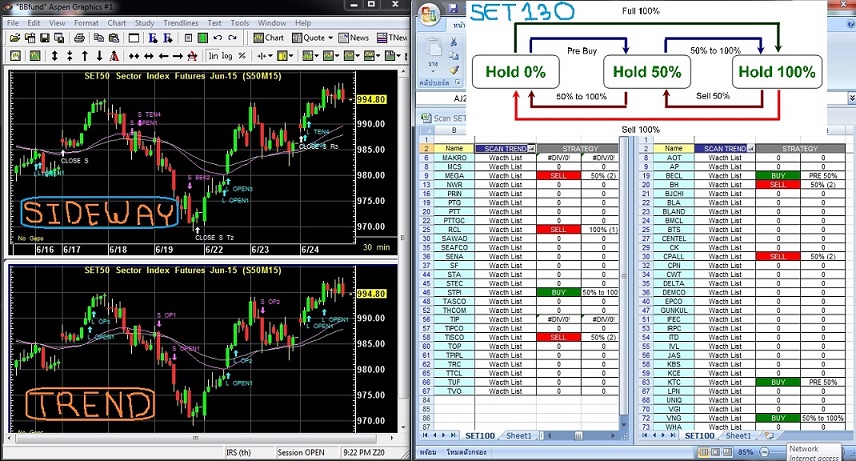Open the Study menu

pos(144,23)
